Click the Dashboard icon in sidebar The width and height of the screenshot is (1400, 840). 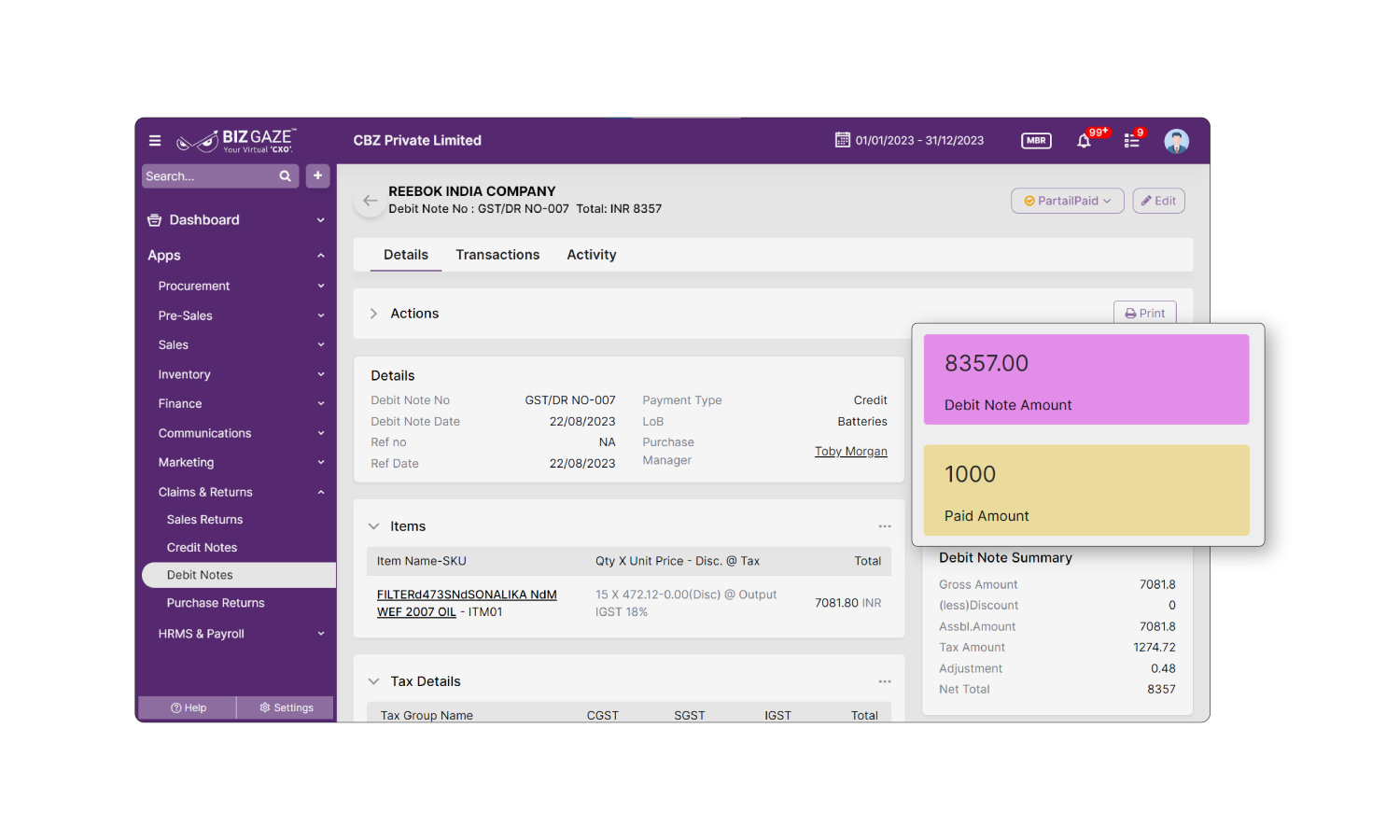coord(154,220)
